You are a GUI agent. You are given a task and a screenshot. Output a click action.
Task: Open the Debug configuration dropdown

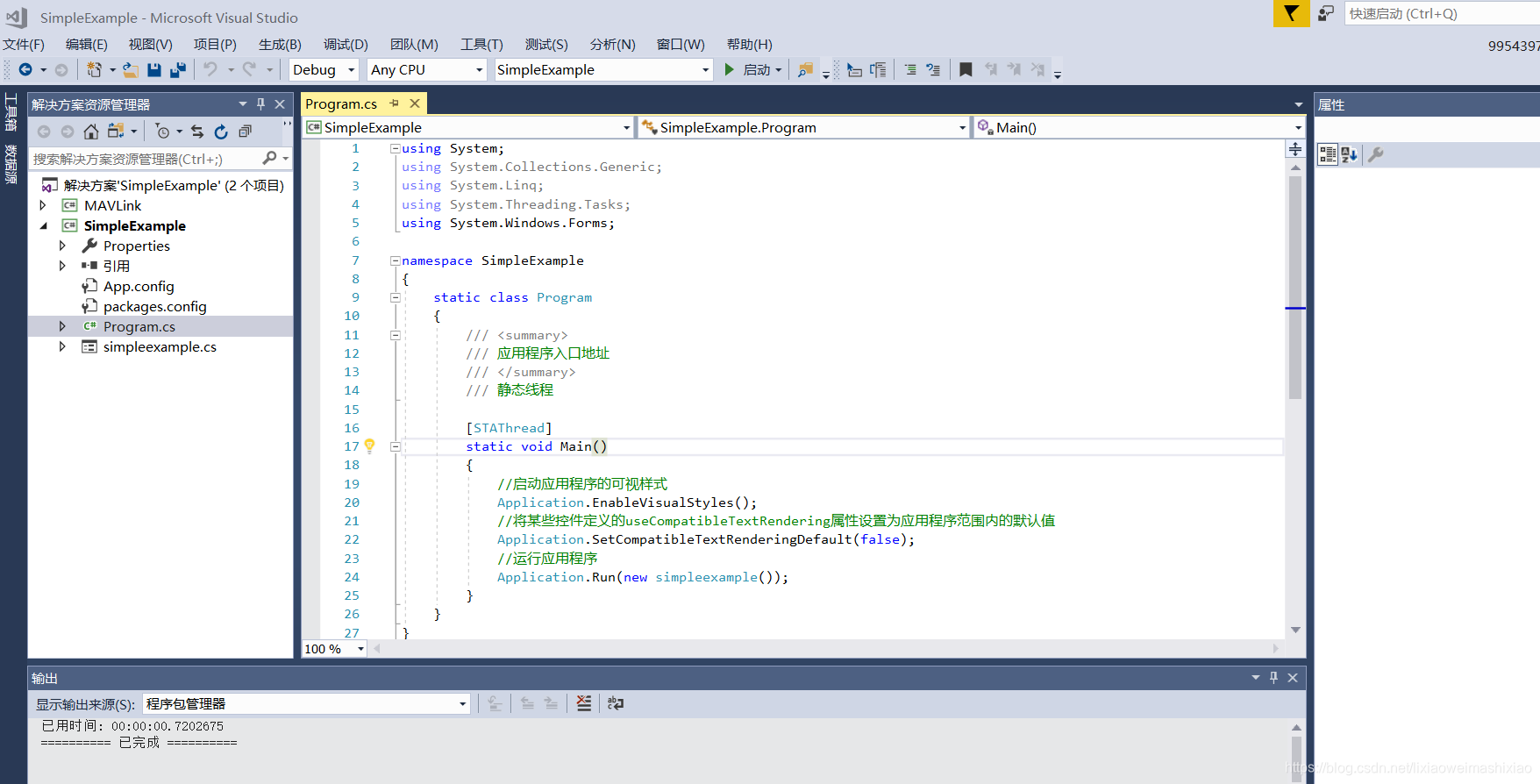324,69
